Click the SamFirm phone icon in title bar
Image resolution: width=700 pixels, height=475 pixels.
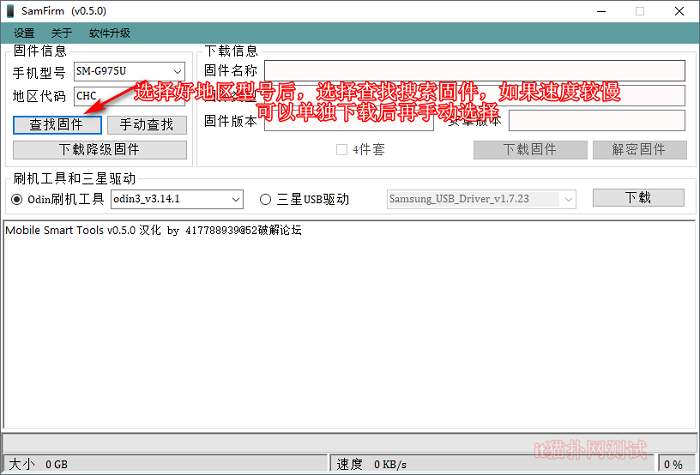click(10, 11)
